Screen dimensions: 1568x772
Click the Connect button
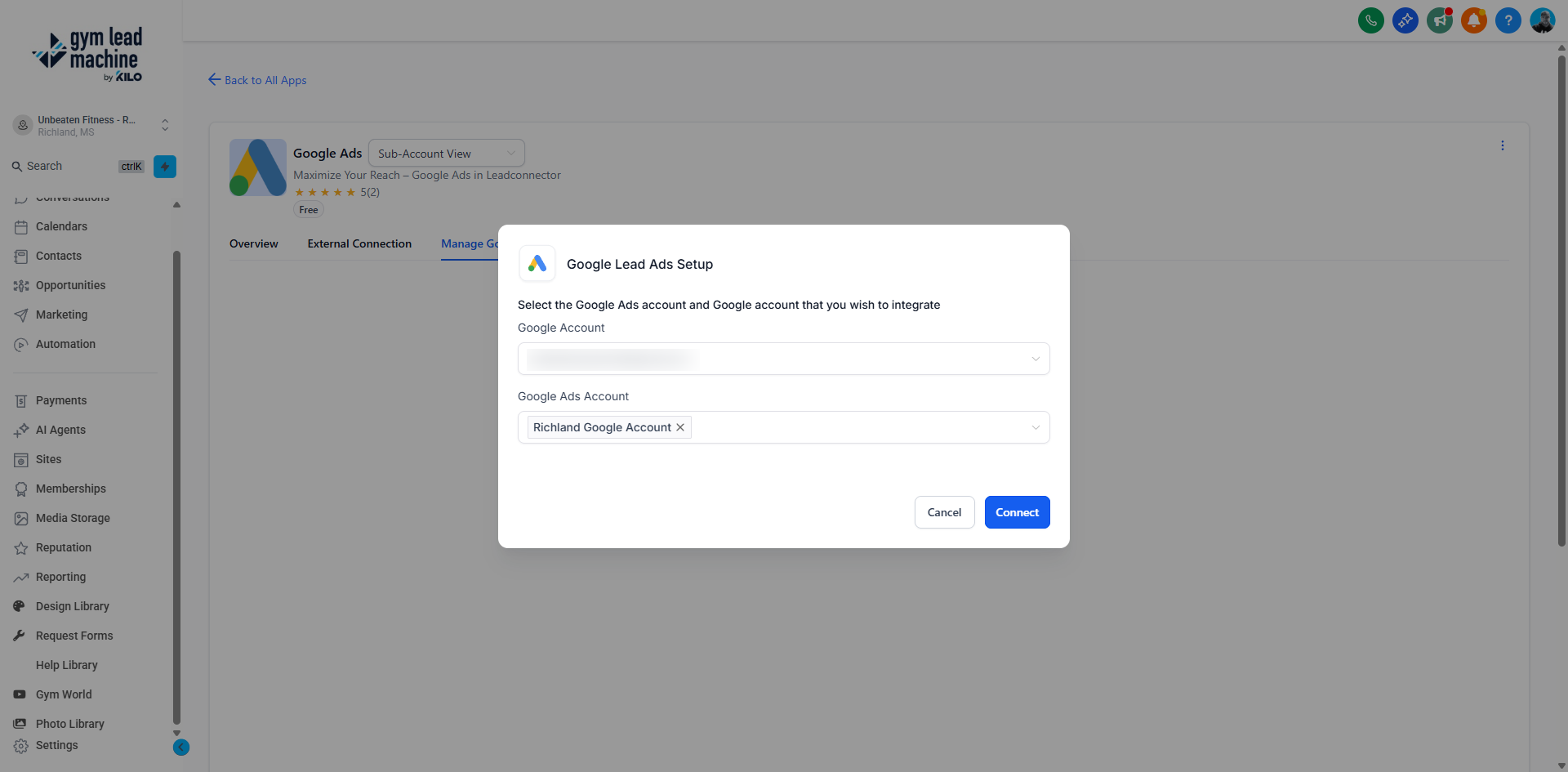(x=1018, y=512)
